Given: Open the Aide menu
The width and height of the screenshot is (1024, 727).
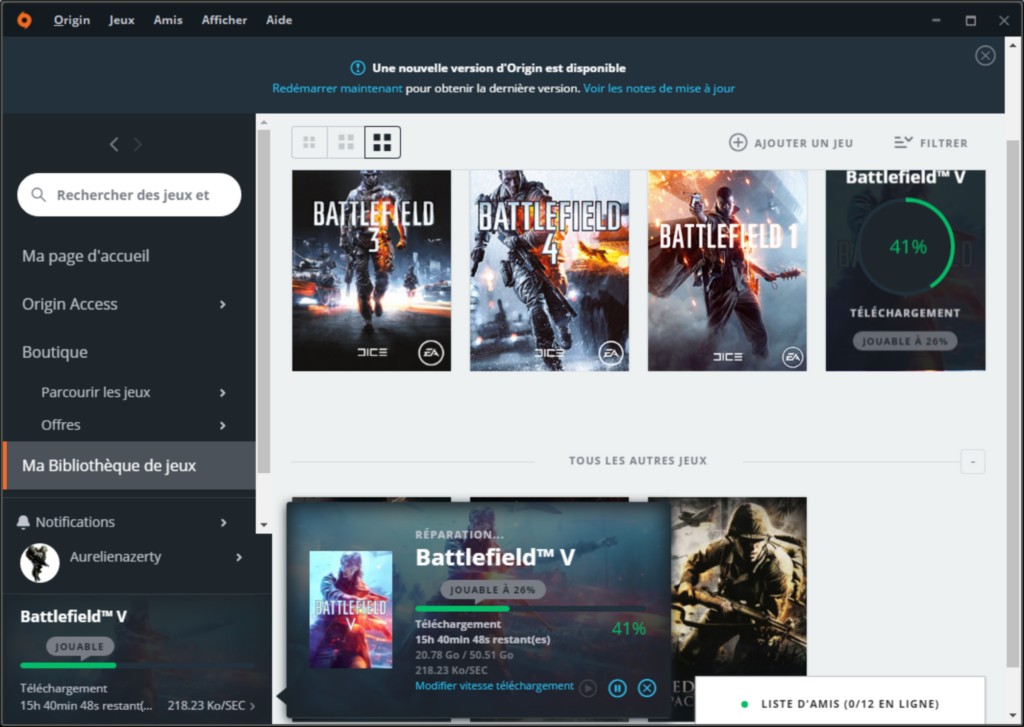Looking at the screenshot, I should [279, 20].
